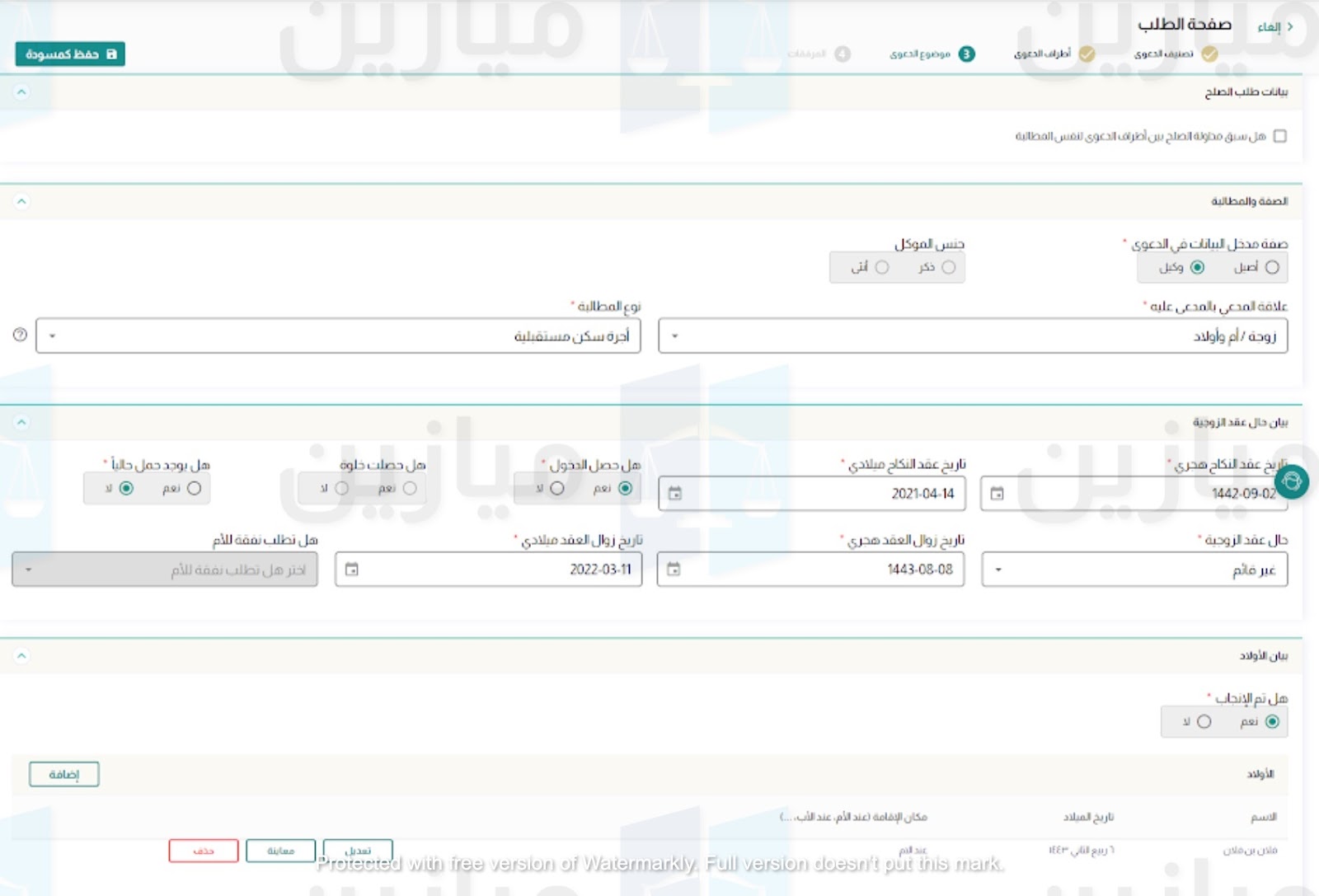This screenshot has height=896, width=1319.
Task: Select لا for هل حصل الدخول
Action: [x=557, y=489]
